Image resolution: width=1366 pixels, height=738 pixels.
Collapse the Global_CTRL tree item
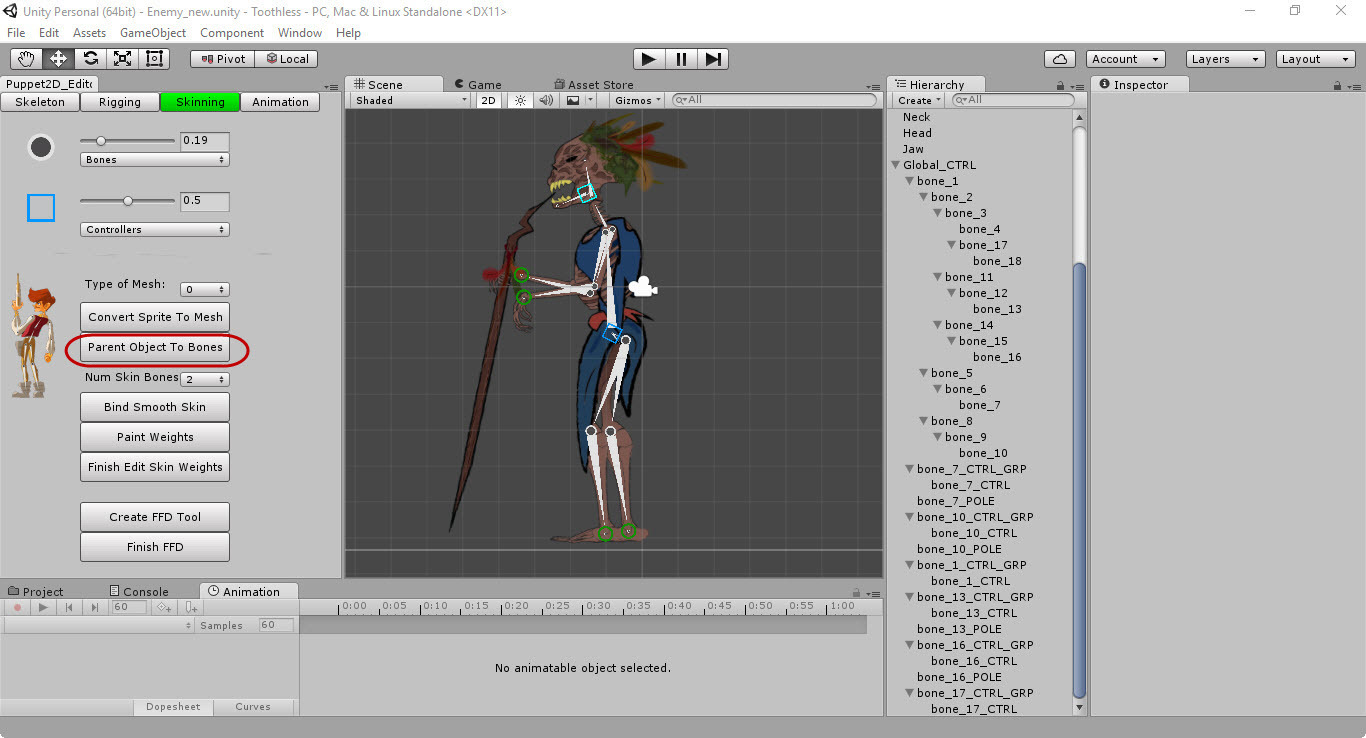coord(896,165)
